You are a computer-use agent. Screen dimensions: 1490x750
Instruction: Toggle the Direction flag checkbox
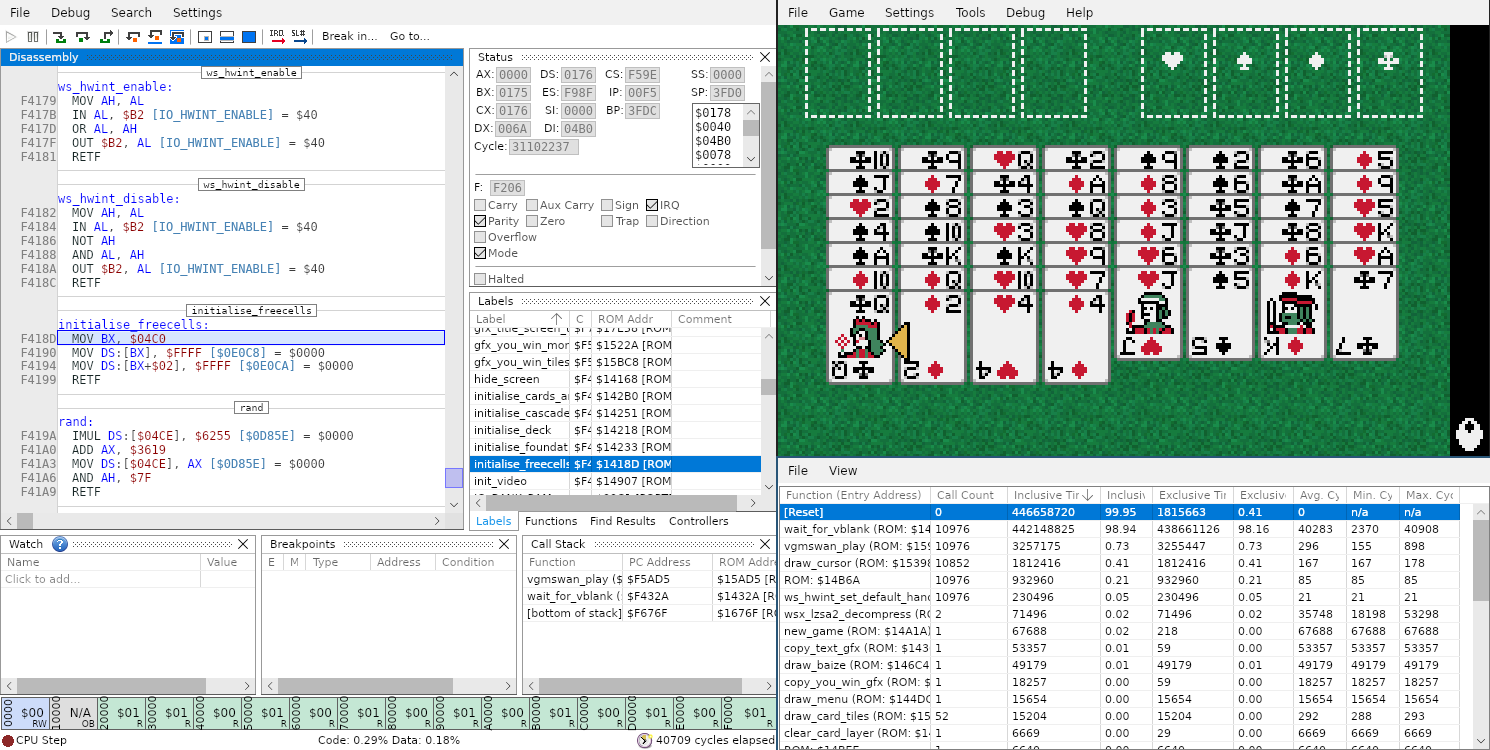[652, 221]
